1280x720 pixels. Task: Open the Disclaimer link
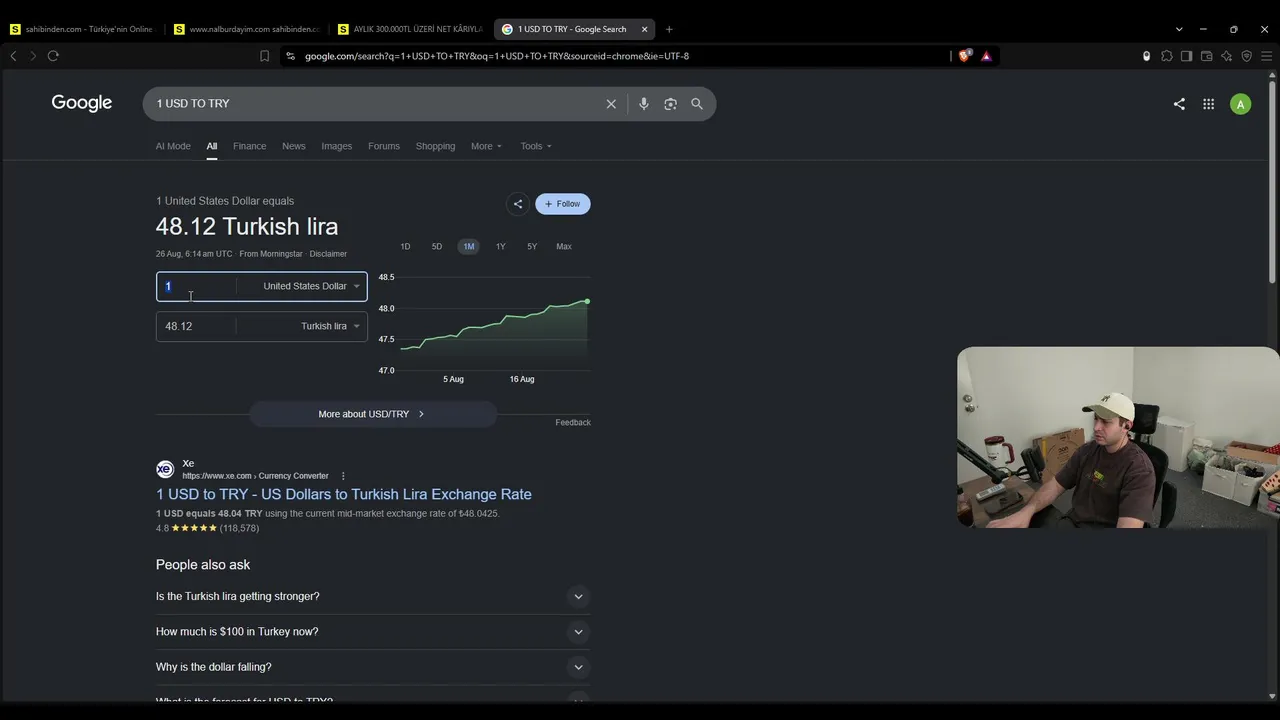(x=328, y=254)
